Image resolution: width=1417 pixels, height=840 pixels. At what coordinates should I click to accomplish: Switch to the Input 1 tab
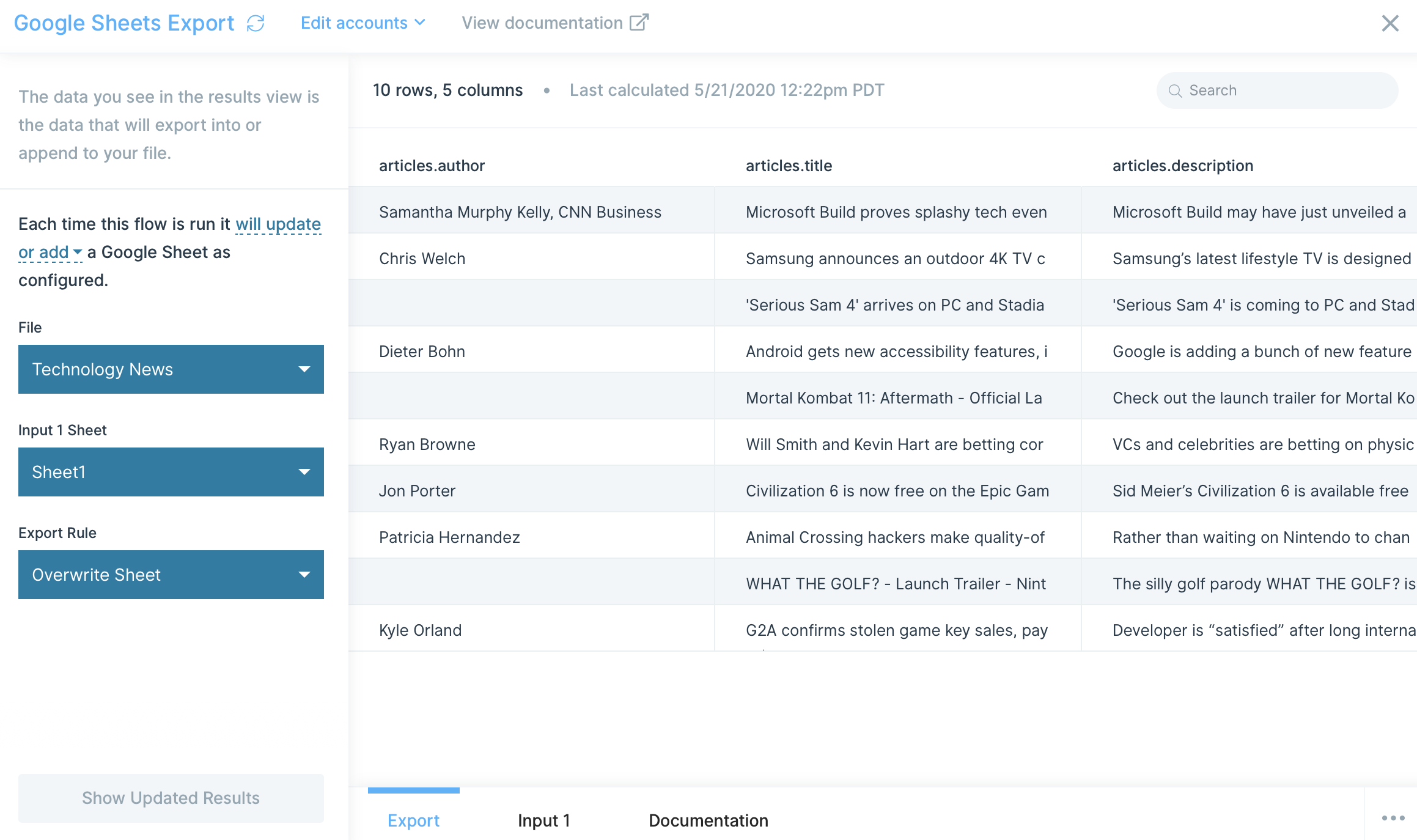pos(543,820)
